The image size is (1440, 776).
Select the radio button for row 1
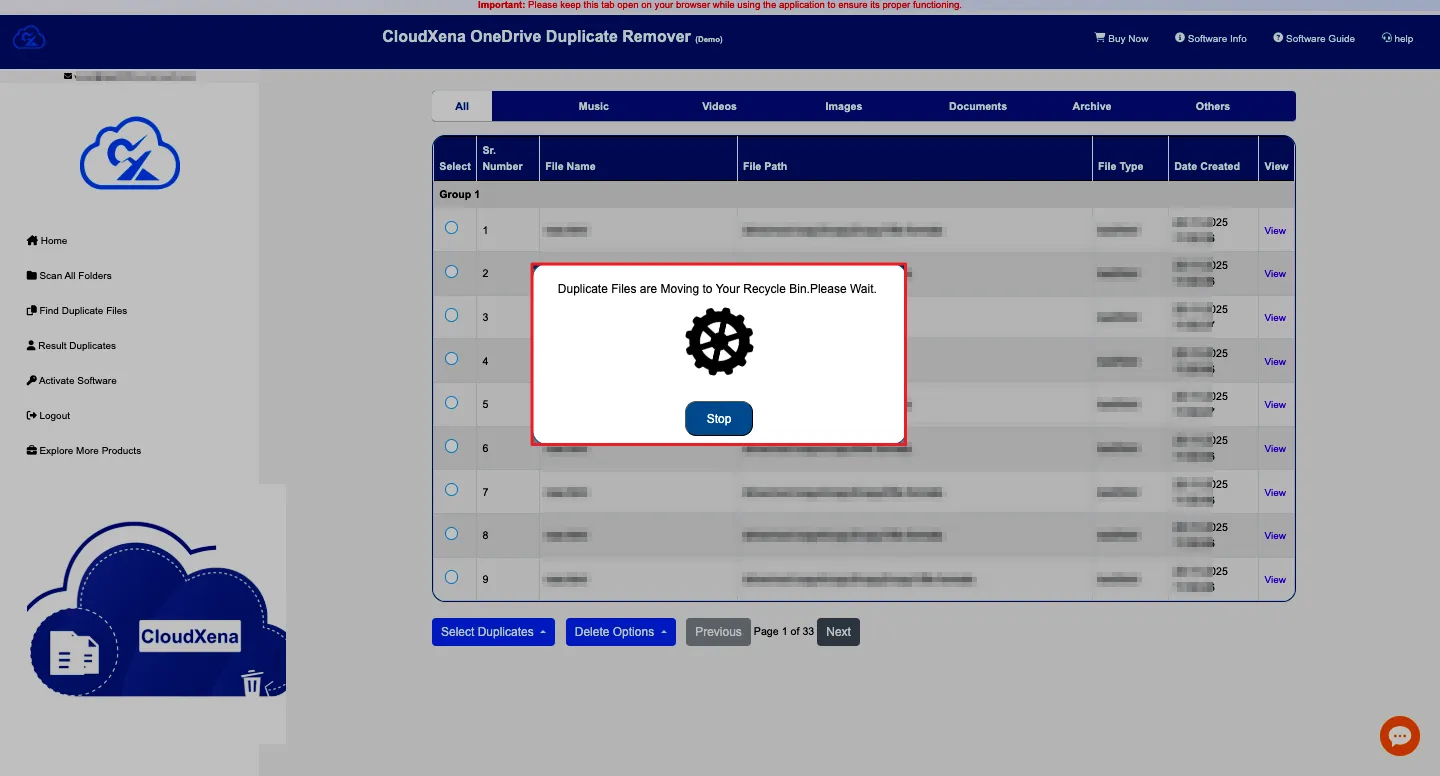click(x=451, y=228)
